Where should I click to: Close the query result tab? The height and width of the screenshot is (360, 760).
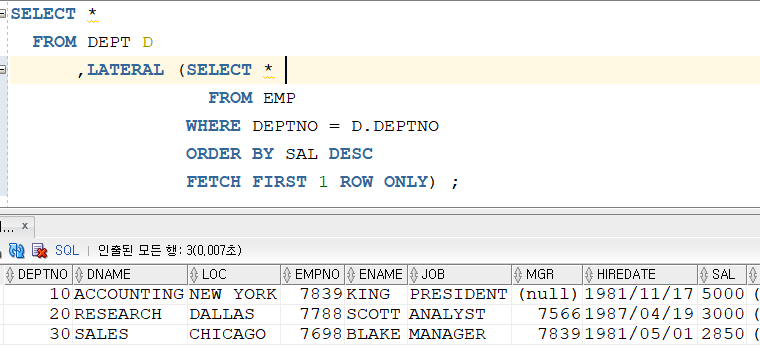(25, 226)
